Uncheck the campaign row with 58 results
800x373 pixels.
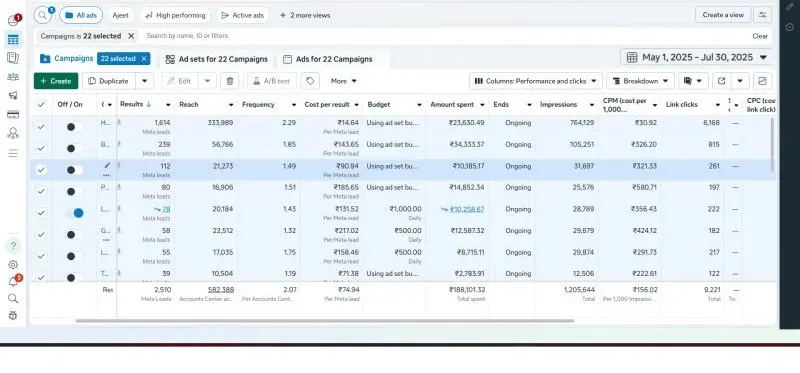point(41,234)
